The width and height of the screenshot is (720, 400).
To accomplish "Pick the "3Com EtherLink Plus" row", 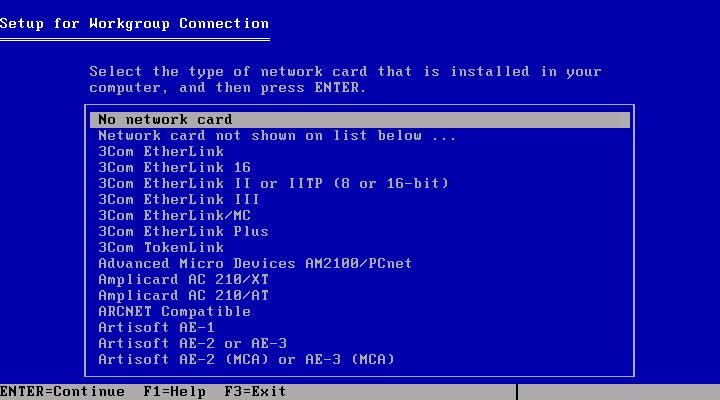I will [x=183, y=231].
